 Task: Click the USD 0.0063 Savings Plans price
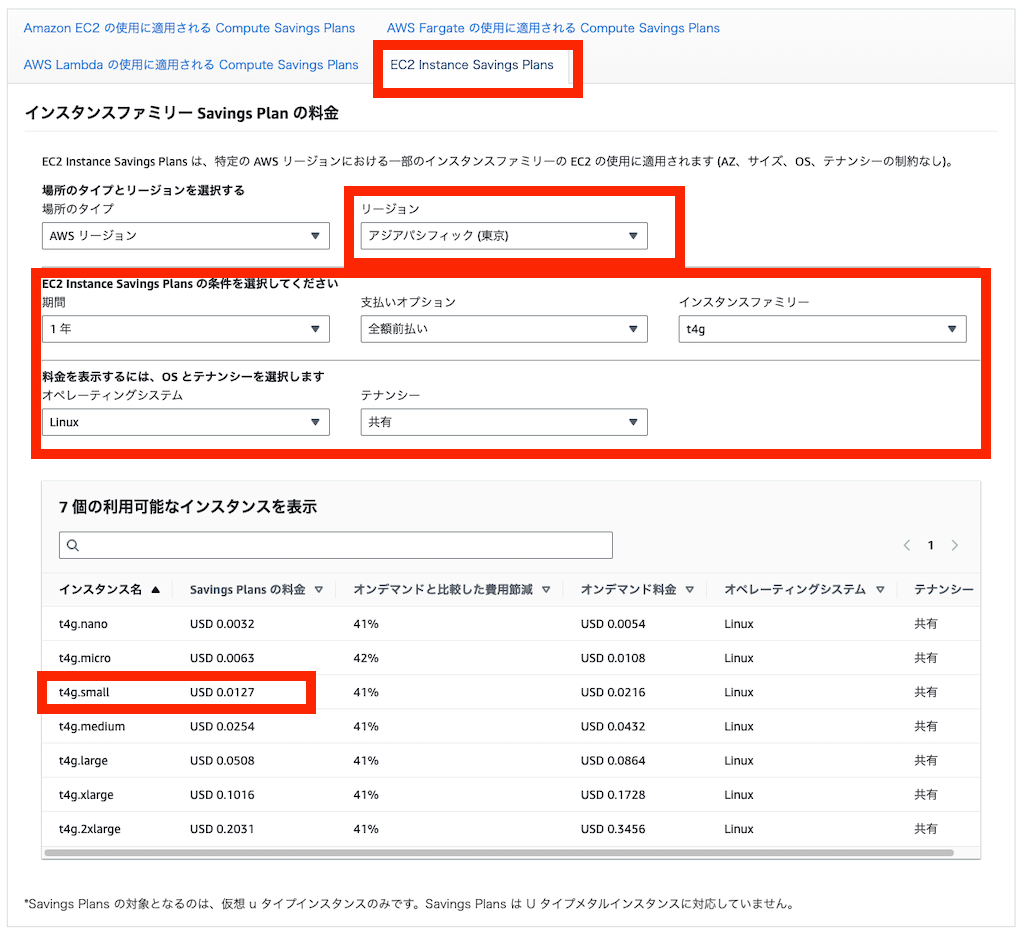point(222,658)
